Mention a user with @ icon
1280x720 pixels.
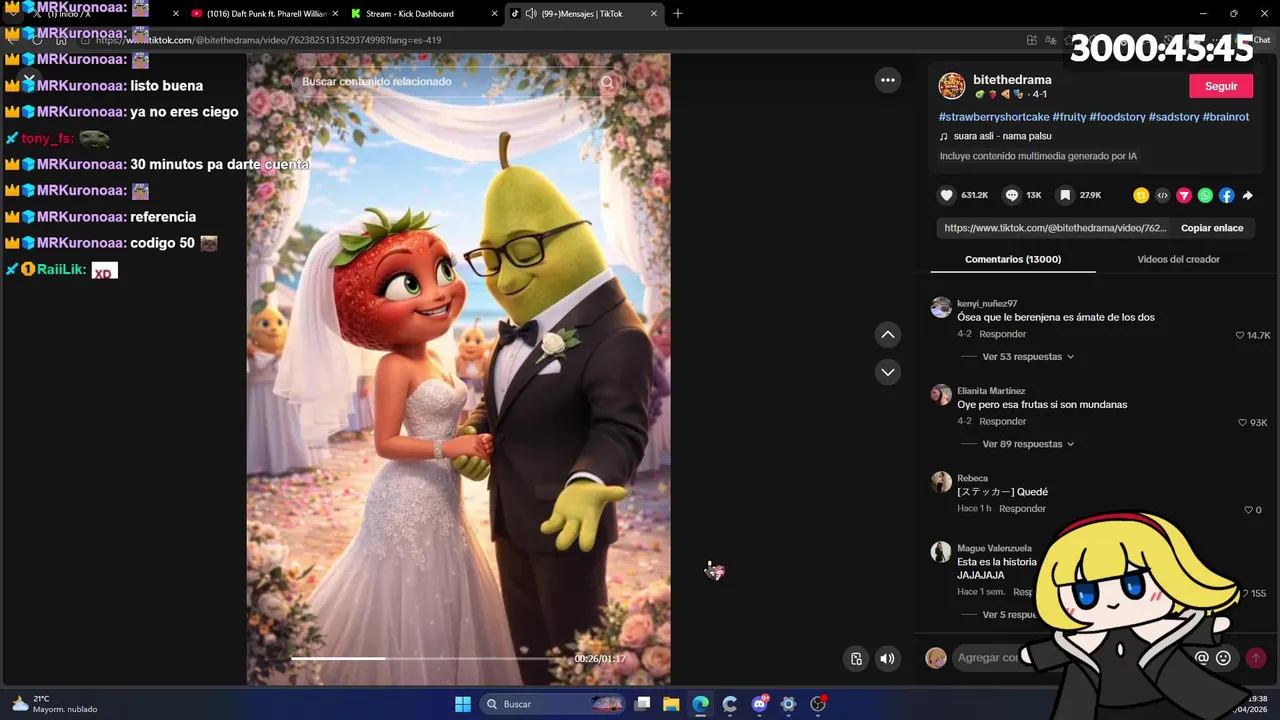[x=1202, y=657]
